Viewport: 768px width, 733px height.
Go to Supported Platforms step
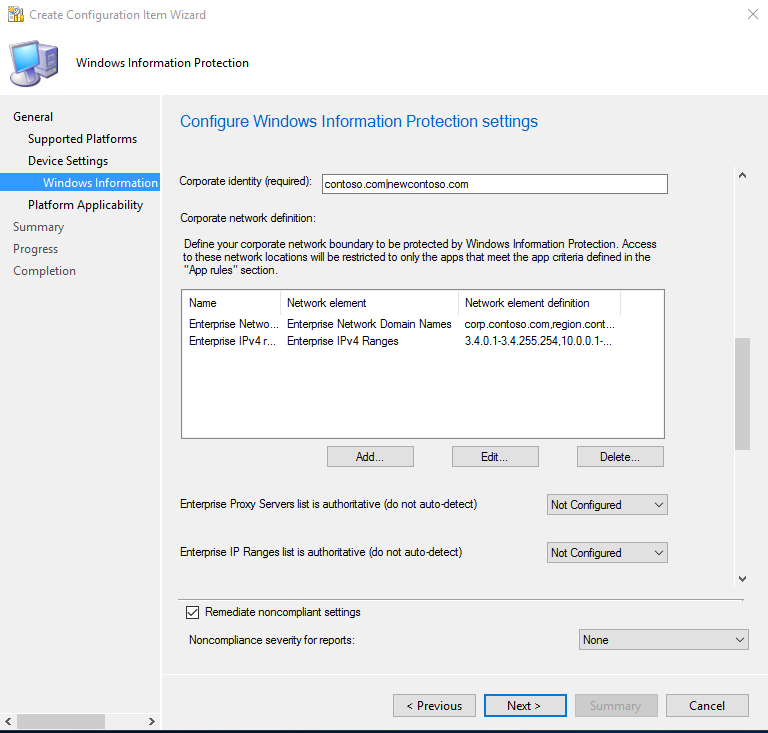pyautogui.click(x=82, y=139)
